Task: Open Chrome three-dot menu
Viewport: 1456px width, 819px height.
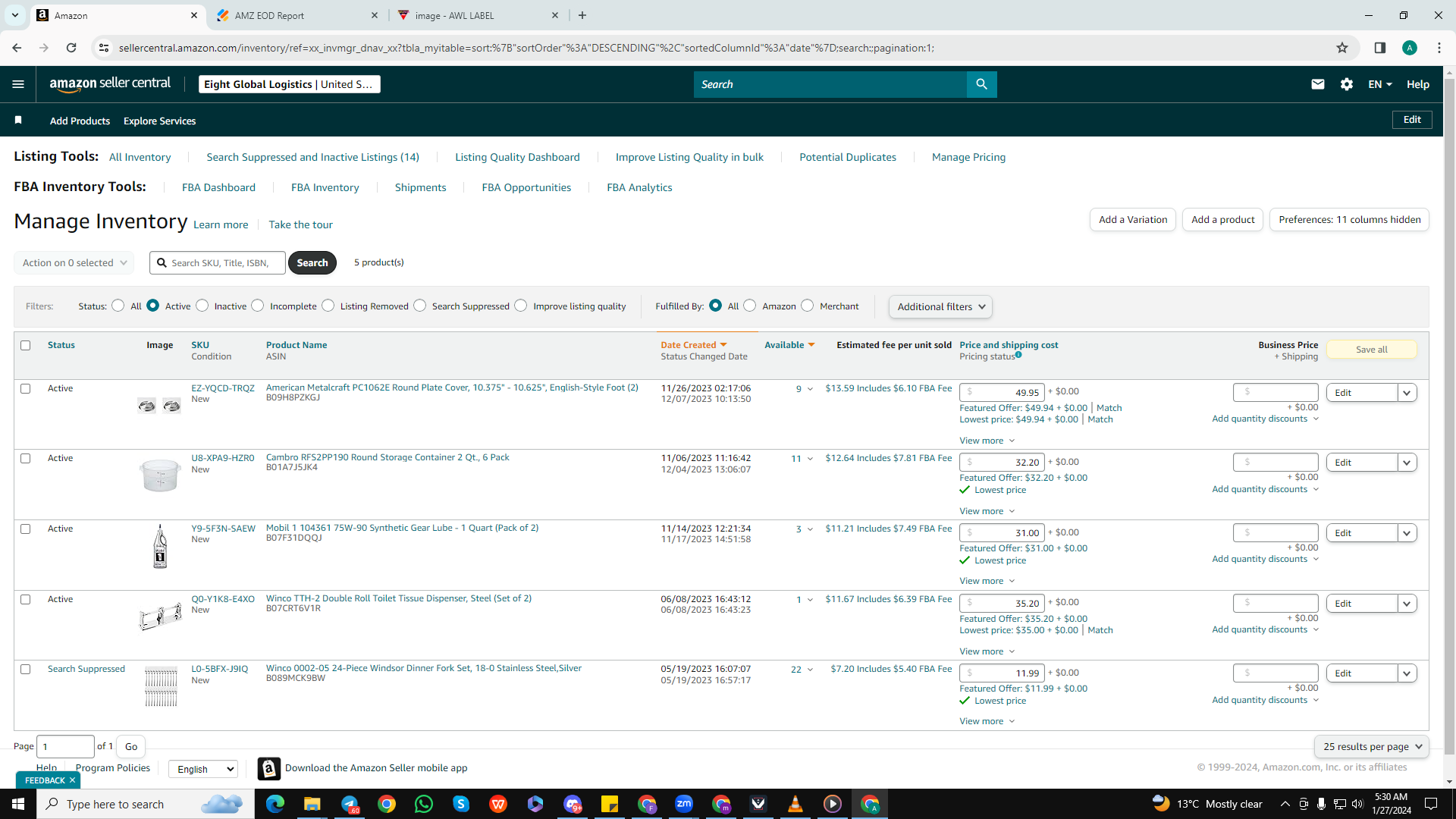Action: click(1439, 48)
